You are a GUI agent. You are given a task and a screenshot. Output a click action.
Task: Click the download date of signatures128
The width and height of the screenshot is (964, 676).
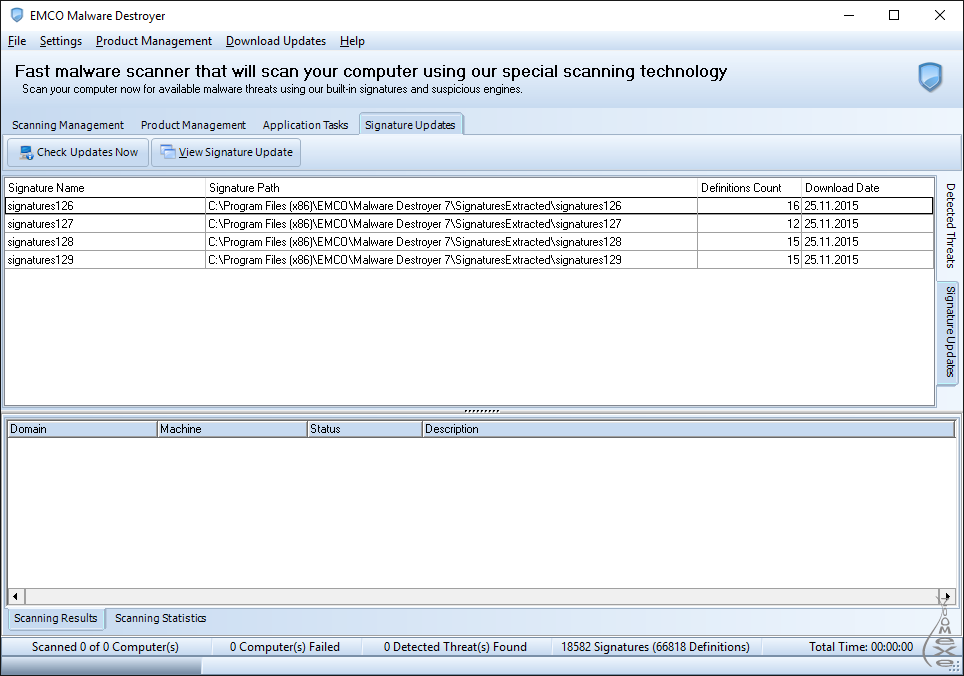[x=867, y=242]
